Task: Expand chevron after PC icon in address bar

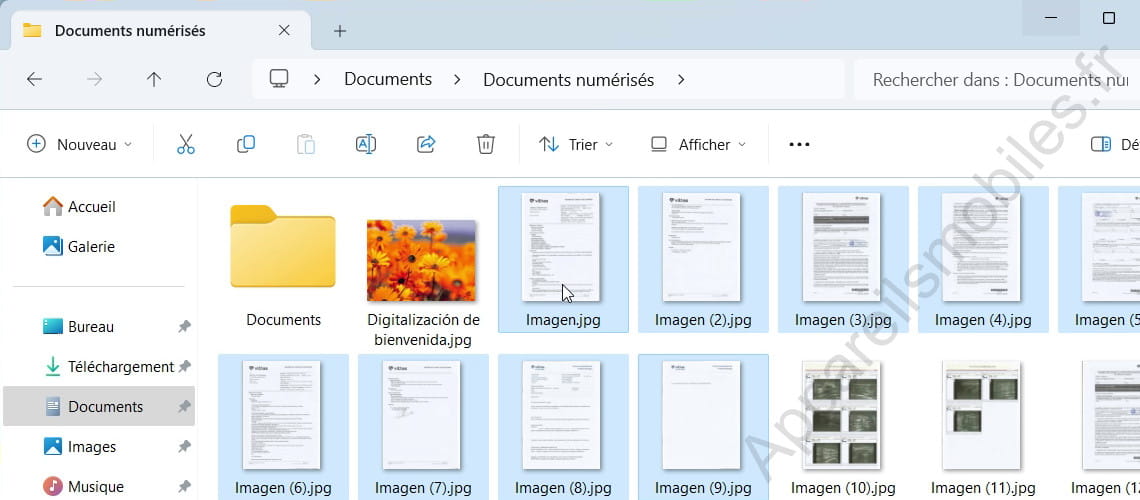Action: coord(317,79)
